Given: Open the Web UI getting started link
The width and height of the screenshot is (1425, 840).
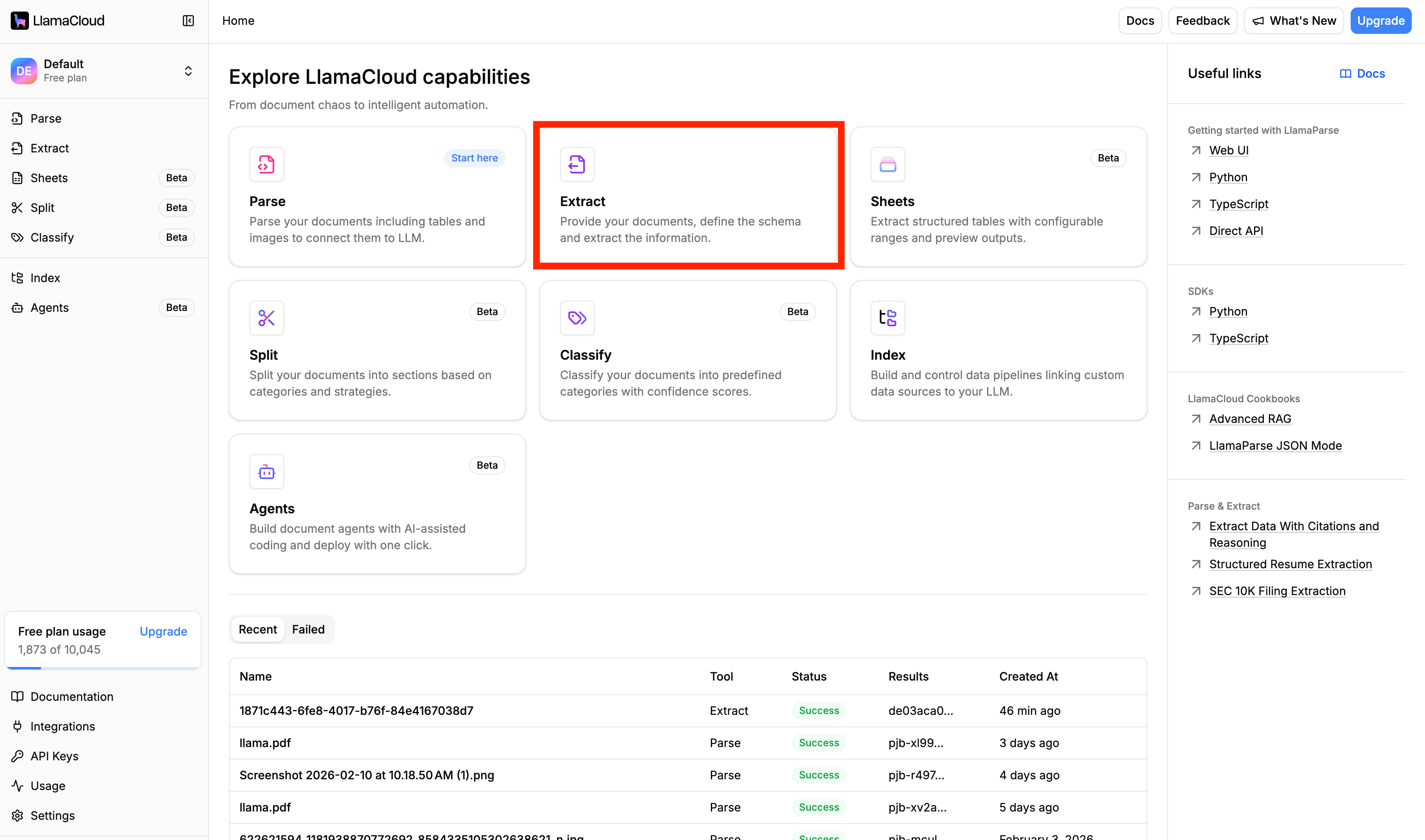Looking at the screenshot, I should [1228, 151].
